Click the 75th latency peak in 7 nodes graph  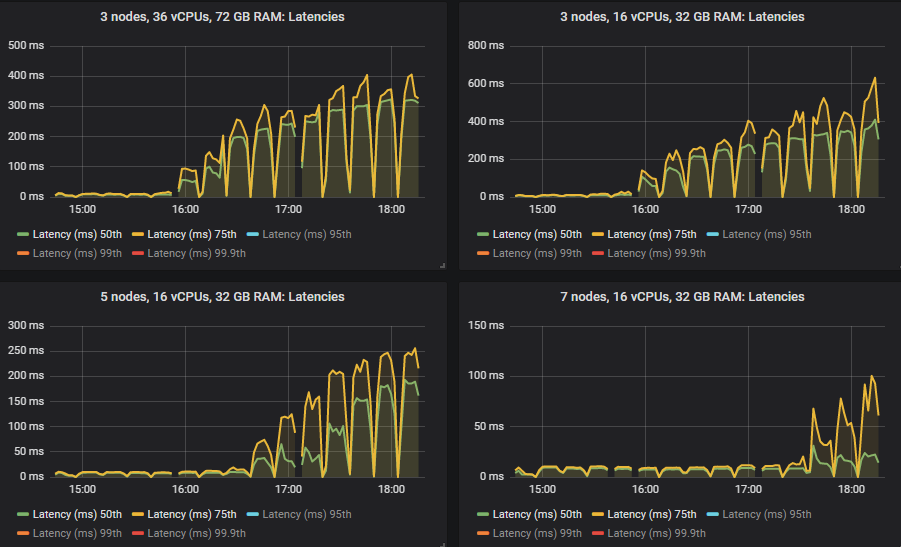tap(872, 377)
